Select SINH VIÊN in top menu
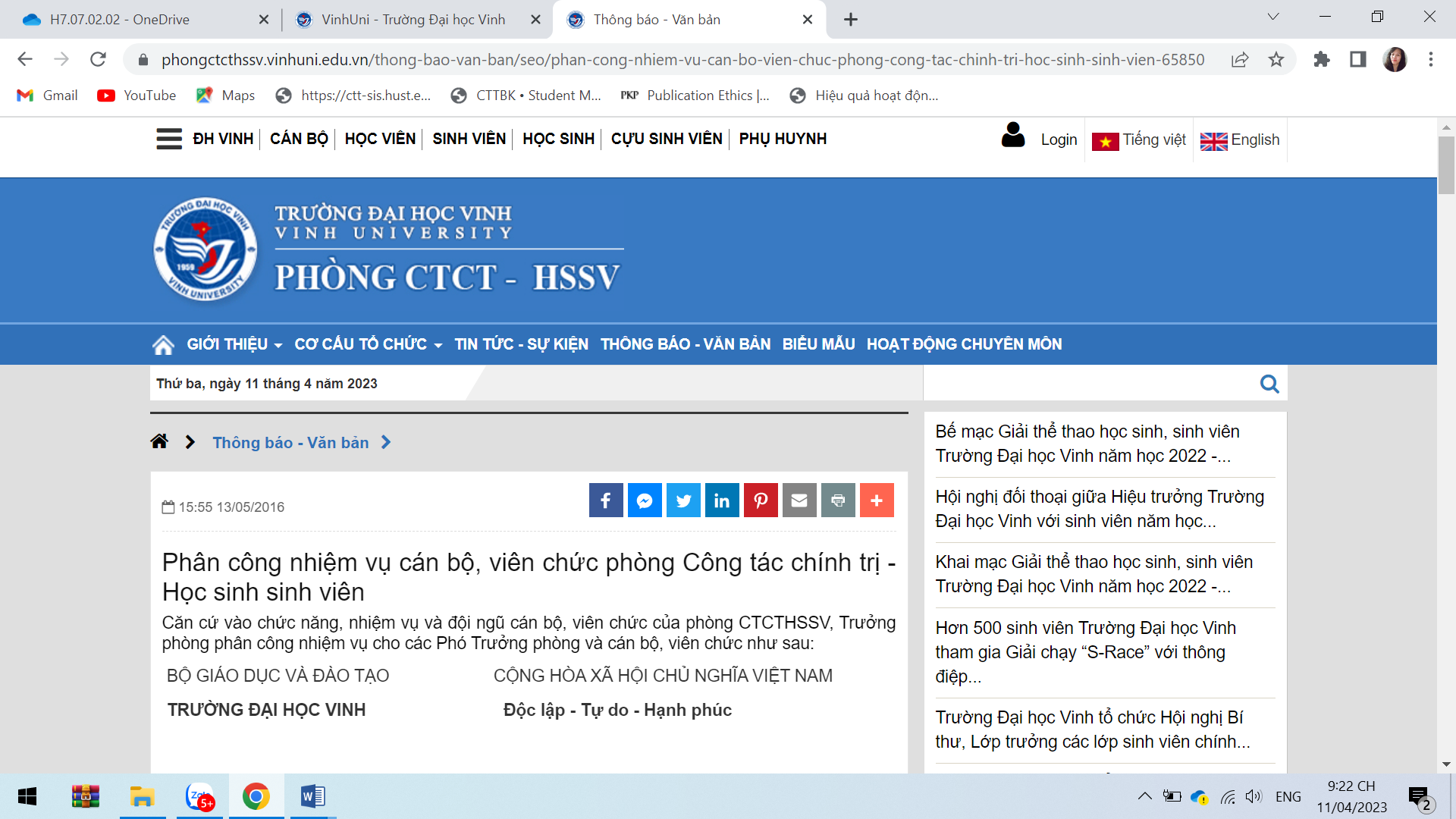This screenshot has height=819, width=1456. click(469, 139)
